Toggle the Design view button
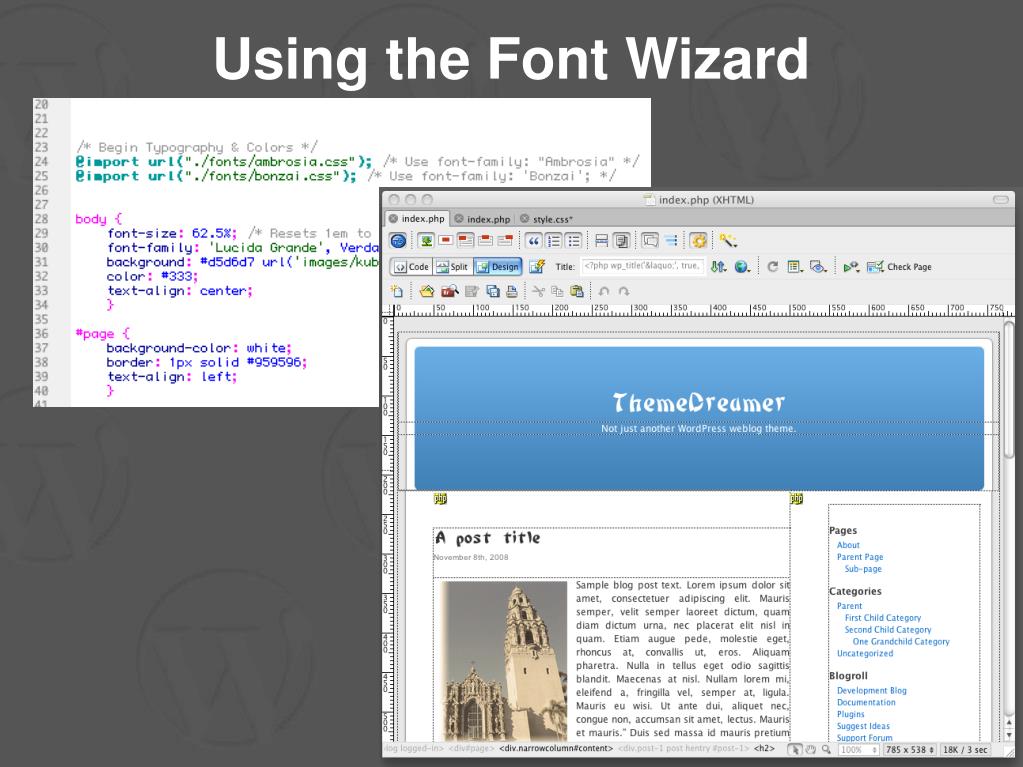This screenshot has width=1023, height=767. (x=497, y=267)
